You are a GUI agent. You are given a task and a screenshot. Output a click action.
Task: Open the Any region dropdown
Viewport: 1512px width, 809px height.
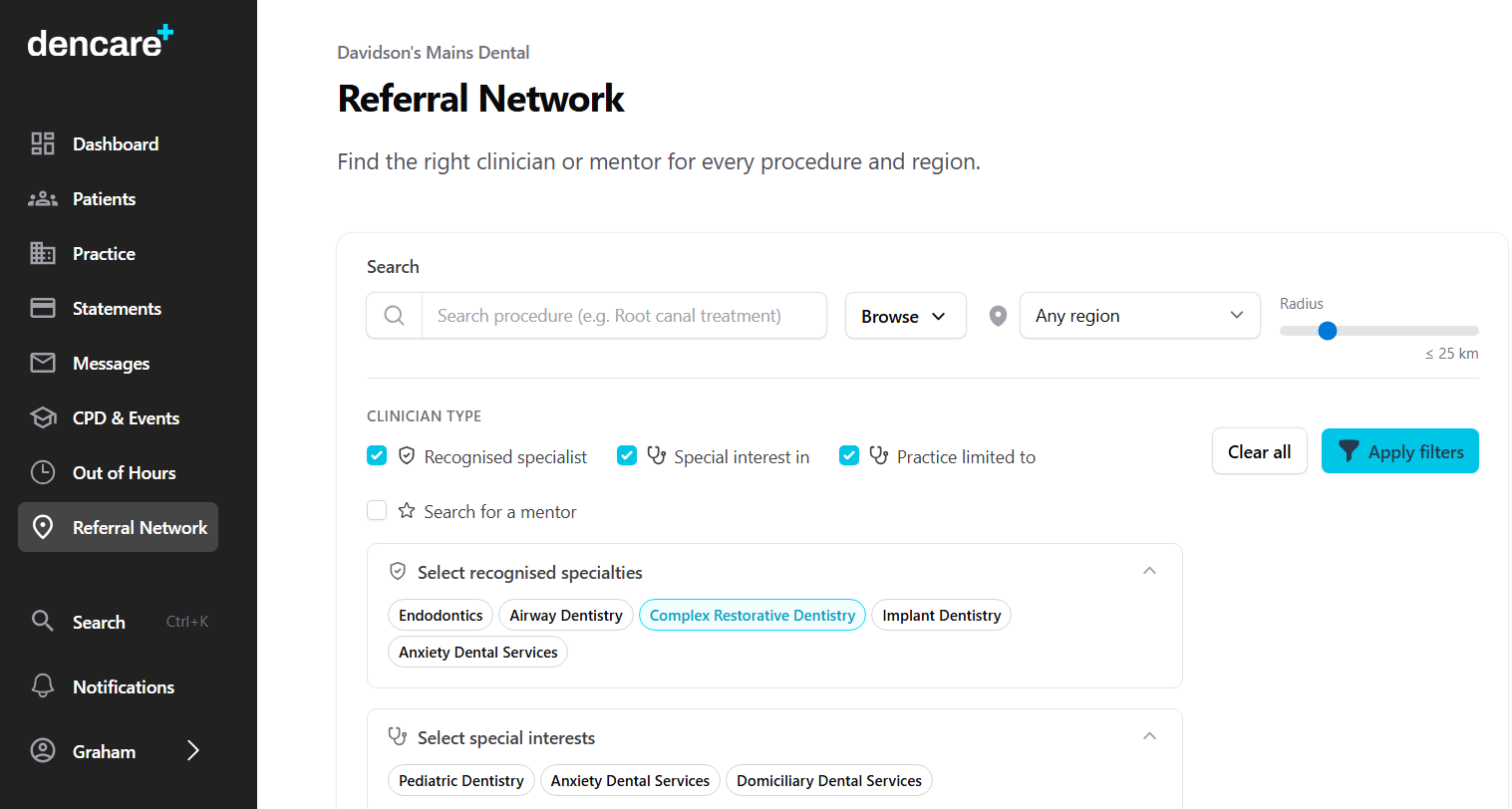(1139, 315)
